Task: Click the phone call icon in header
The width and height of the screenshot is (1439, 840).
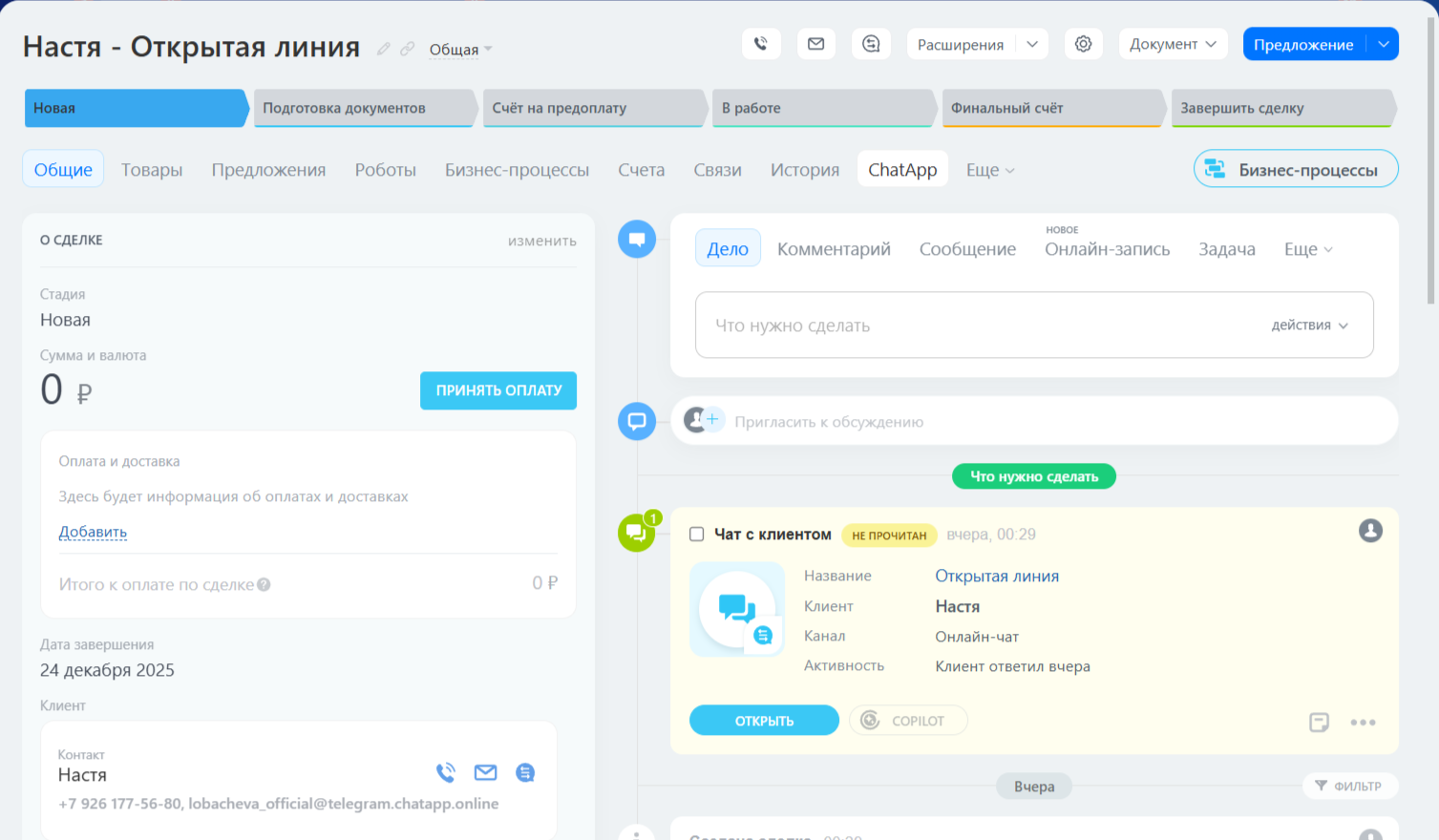Action: pyautogui.click(x=761, y=44)
